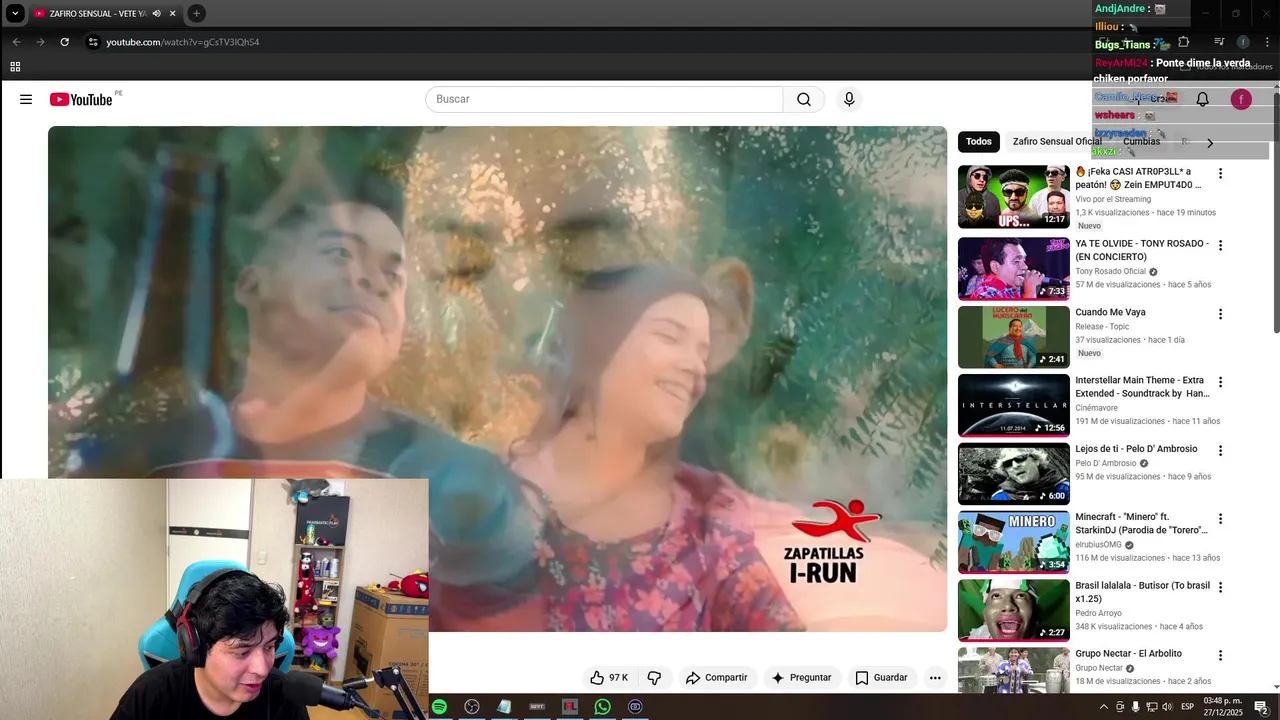Show hidden system tray icons

point(1104,707)
